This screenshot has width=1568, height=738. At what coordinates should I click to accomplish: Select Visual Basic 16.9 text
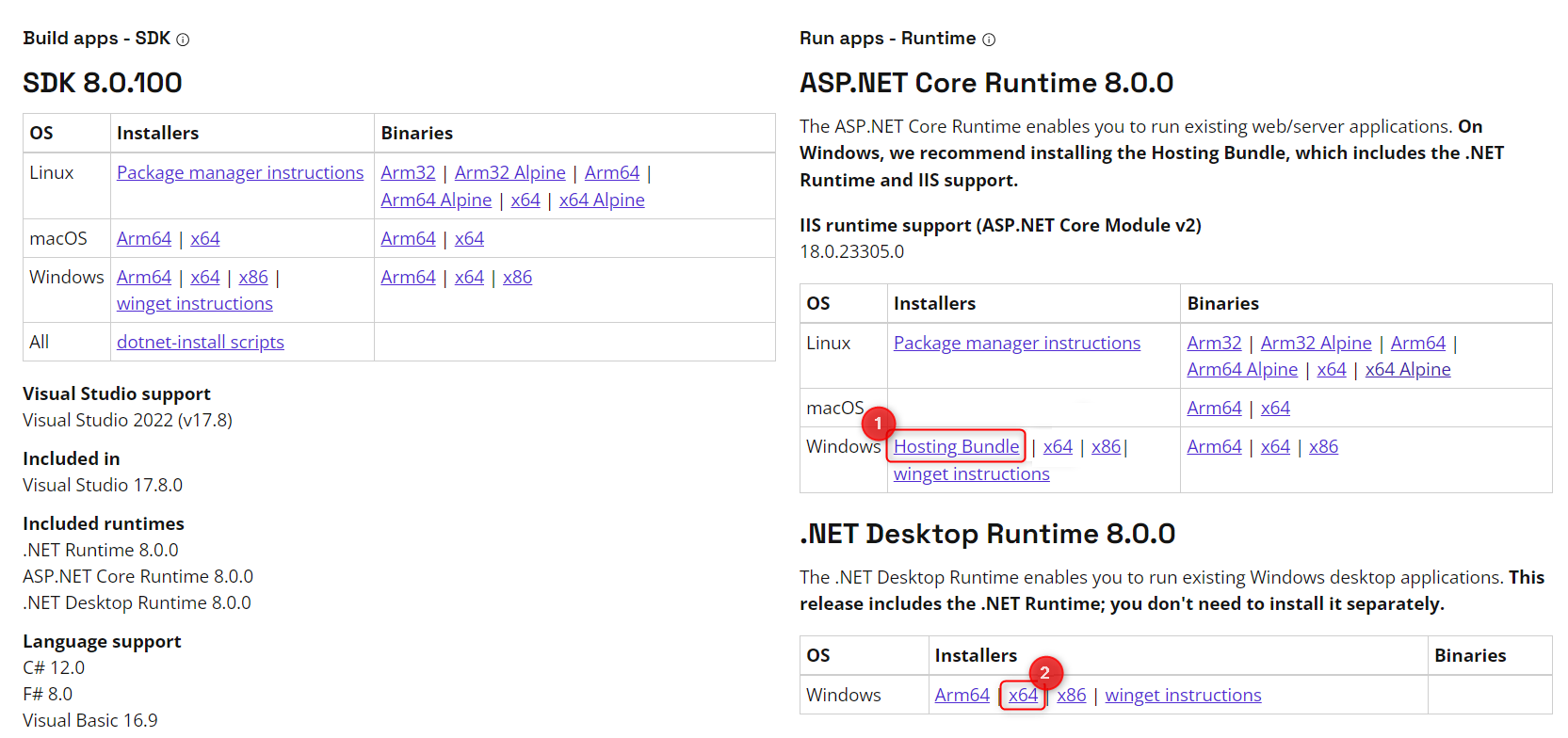coord(90,720)
